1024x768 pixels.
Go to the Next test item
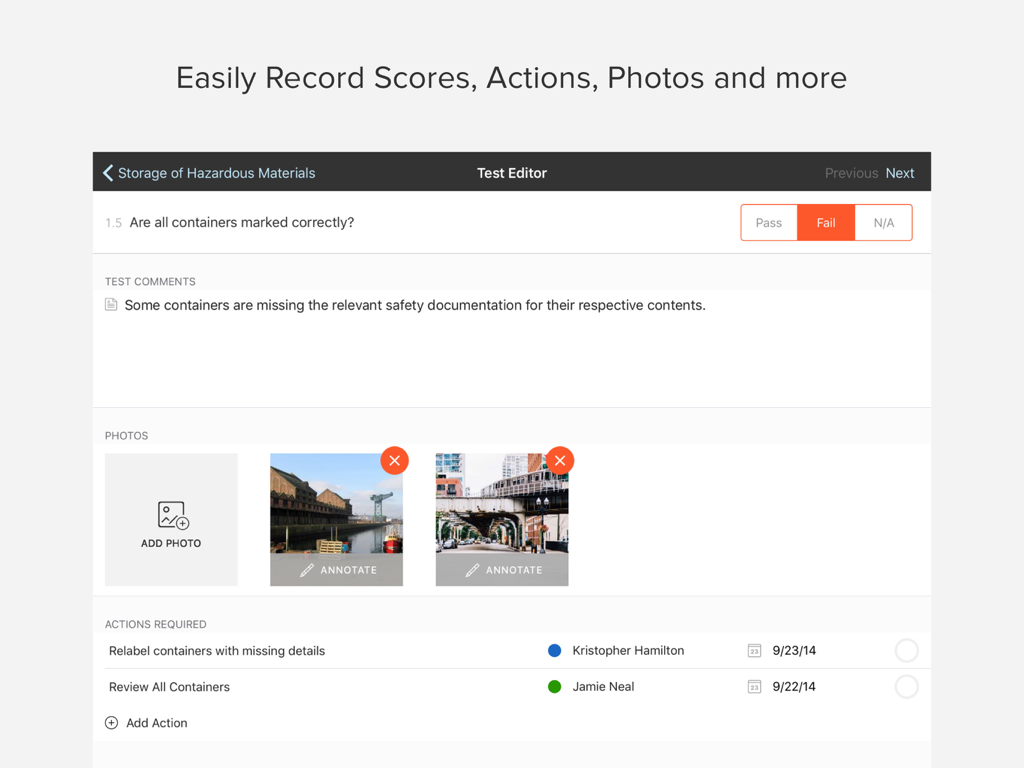899,172
